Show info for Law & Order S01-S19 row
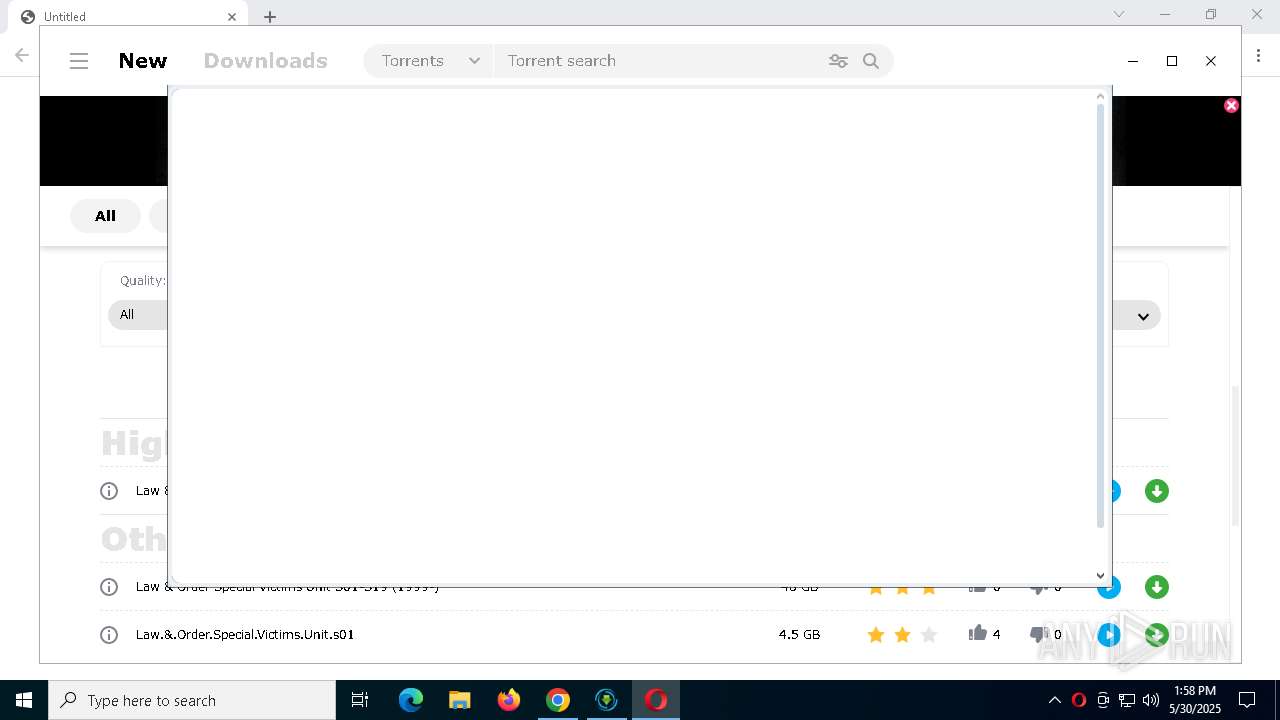 coord(109,587)
